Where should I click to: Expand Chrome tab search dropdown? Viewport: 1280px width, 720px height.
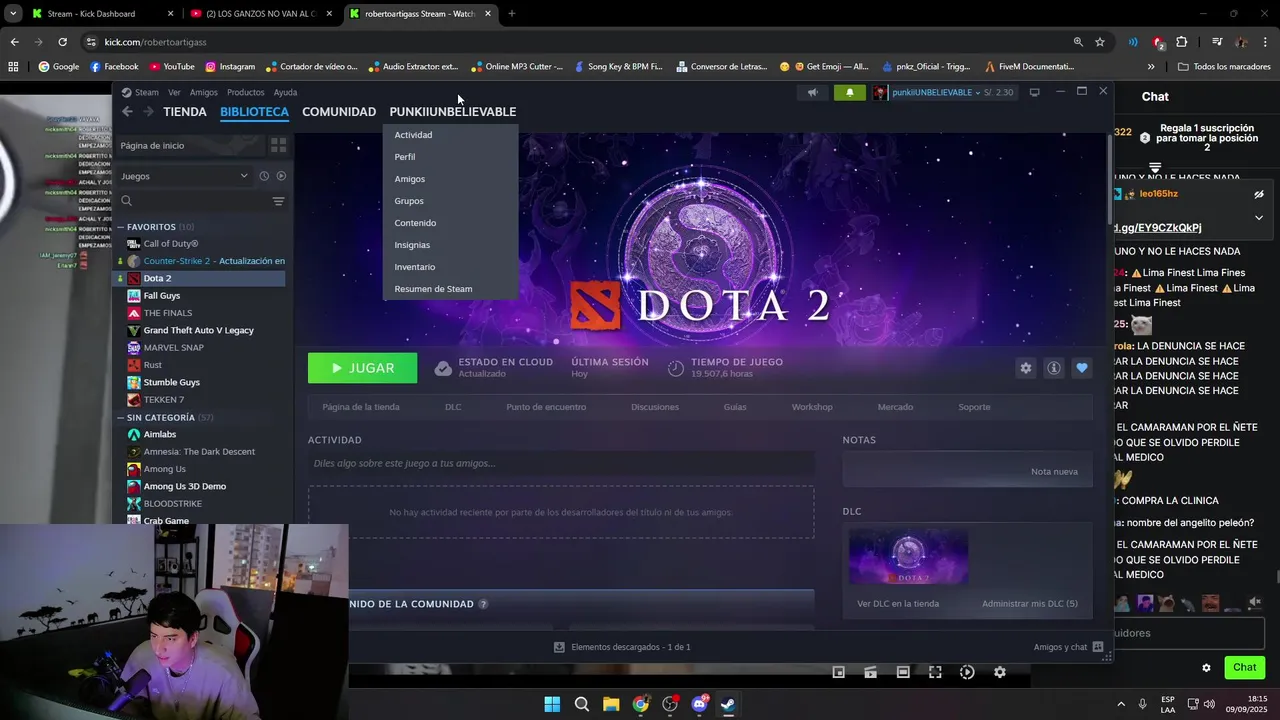(13, 14)
